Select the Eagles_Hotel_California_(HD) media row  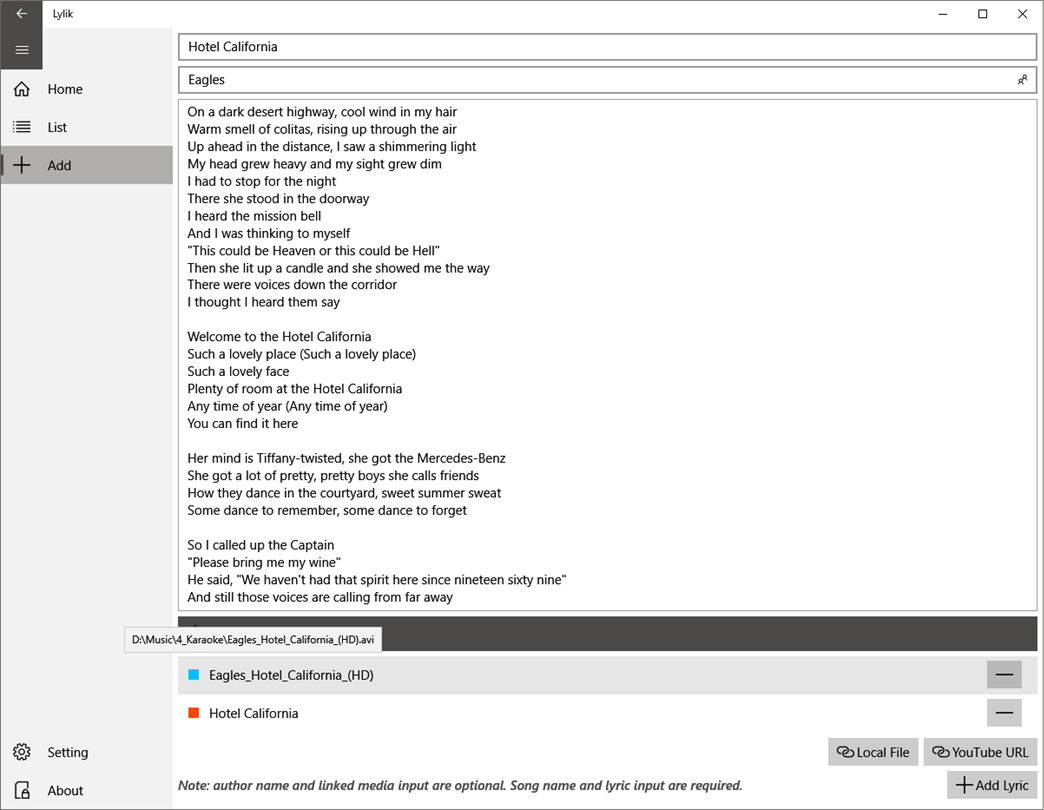click(607, 675)
